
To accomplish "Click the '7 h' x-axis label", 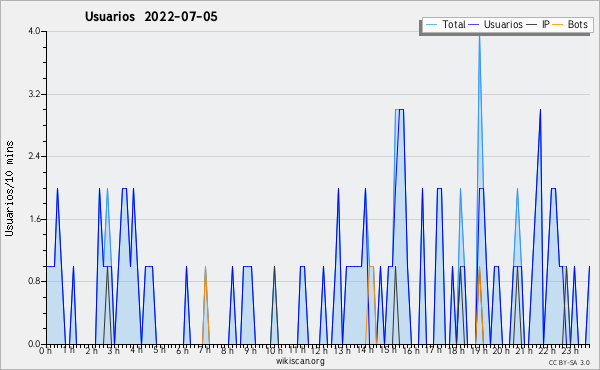I will [x=205, y=350].
